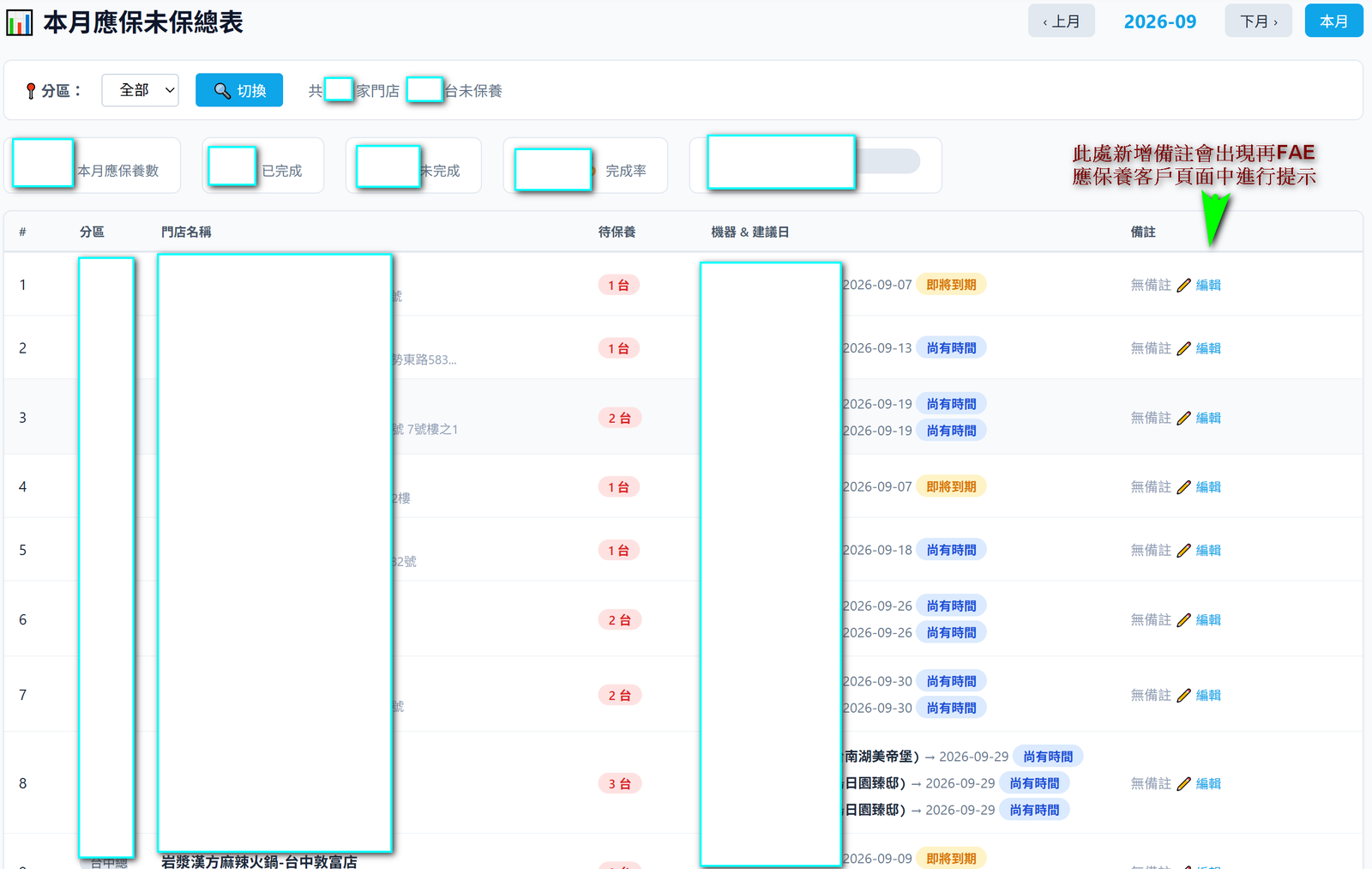Image resolution: width=1372 pixels, height=869 pixels.
Task: Open 編輯 link for row 2
Action: (1208, 348)
